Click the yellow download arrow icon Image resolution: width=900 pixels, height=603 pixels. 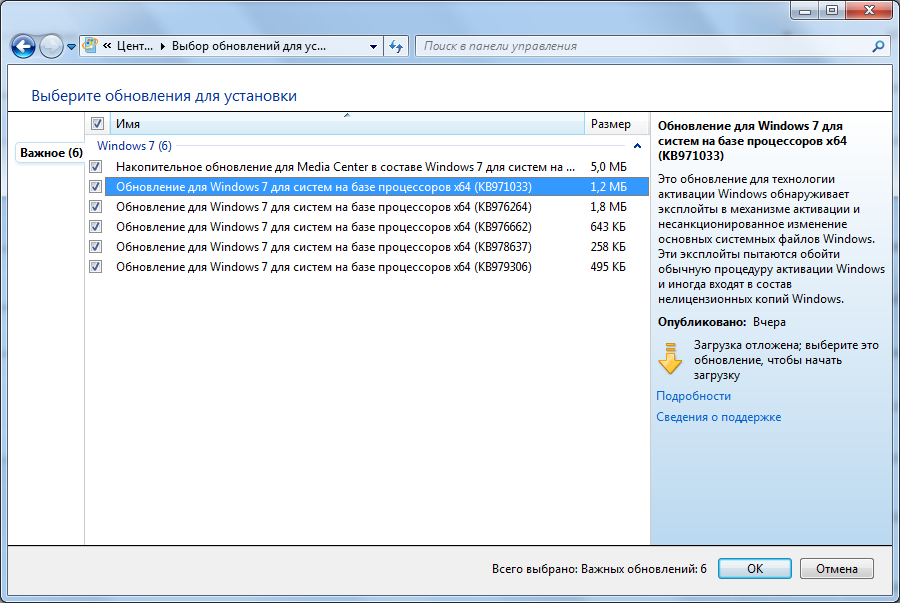pos(670,359)
